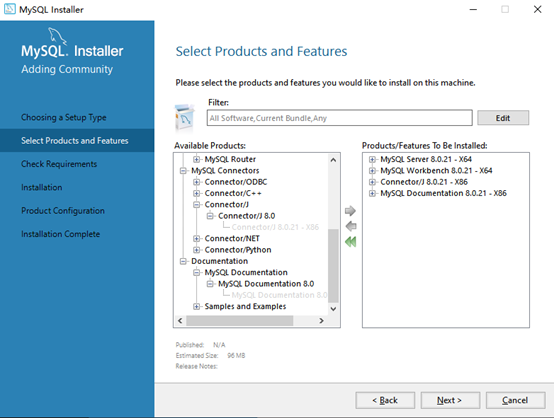Expand Connector/J 8.0.21 - X86 install entry
Image resolution: width=554 pixels, height=418 pixels.
pos(372,182)
